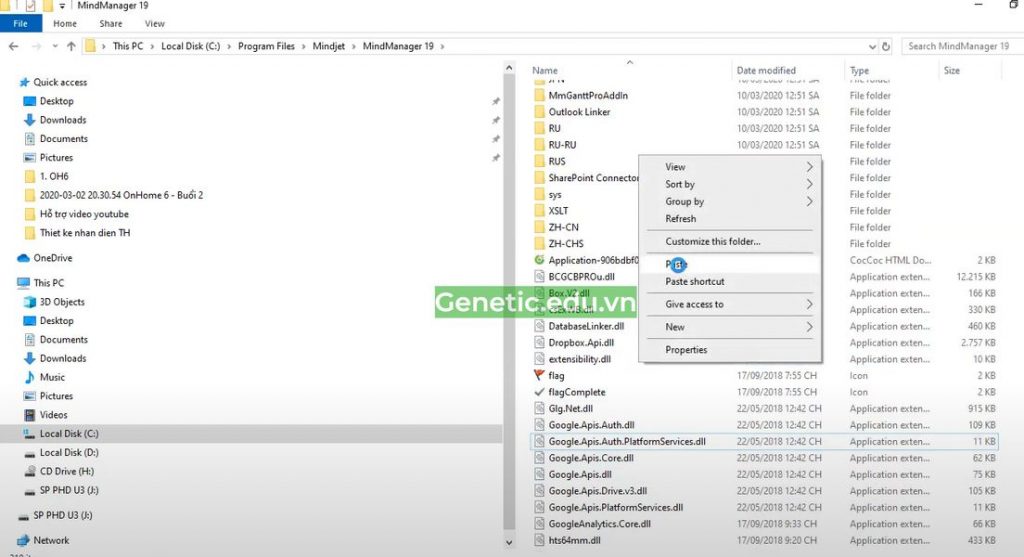Click Mindjet in the breadcrumb path
This screenshot has height=557, width=1024.
tap(328, 46)
